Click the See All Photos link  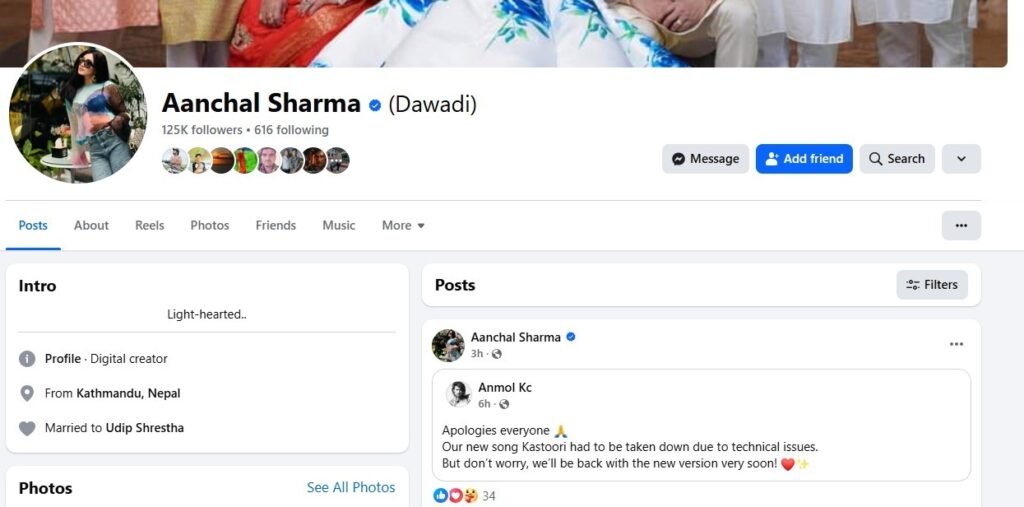[x=351, y=487]
